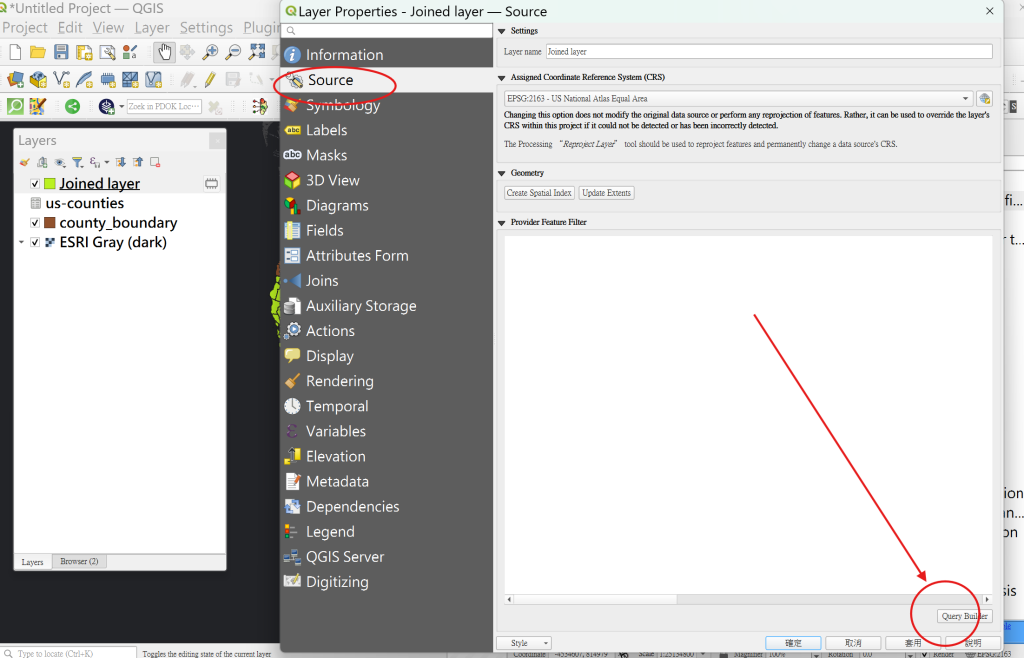
Task: Uncheck the Joined layer visibility checkbox
Action: 35,184
